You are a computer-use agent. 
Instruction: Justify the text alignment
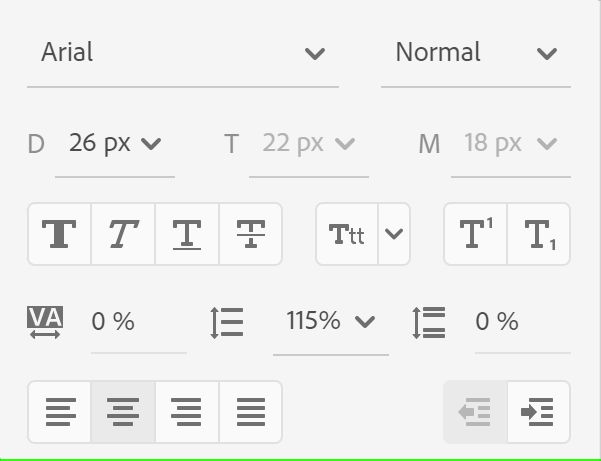pos(250,411)
